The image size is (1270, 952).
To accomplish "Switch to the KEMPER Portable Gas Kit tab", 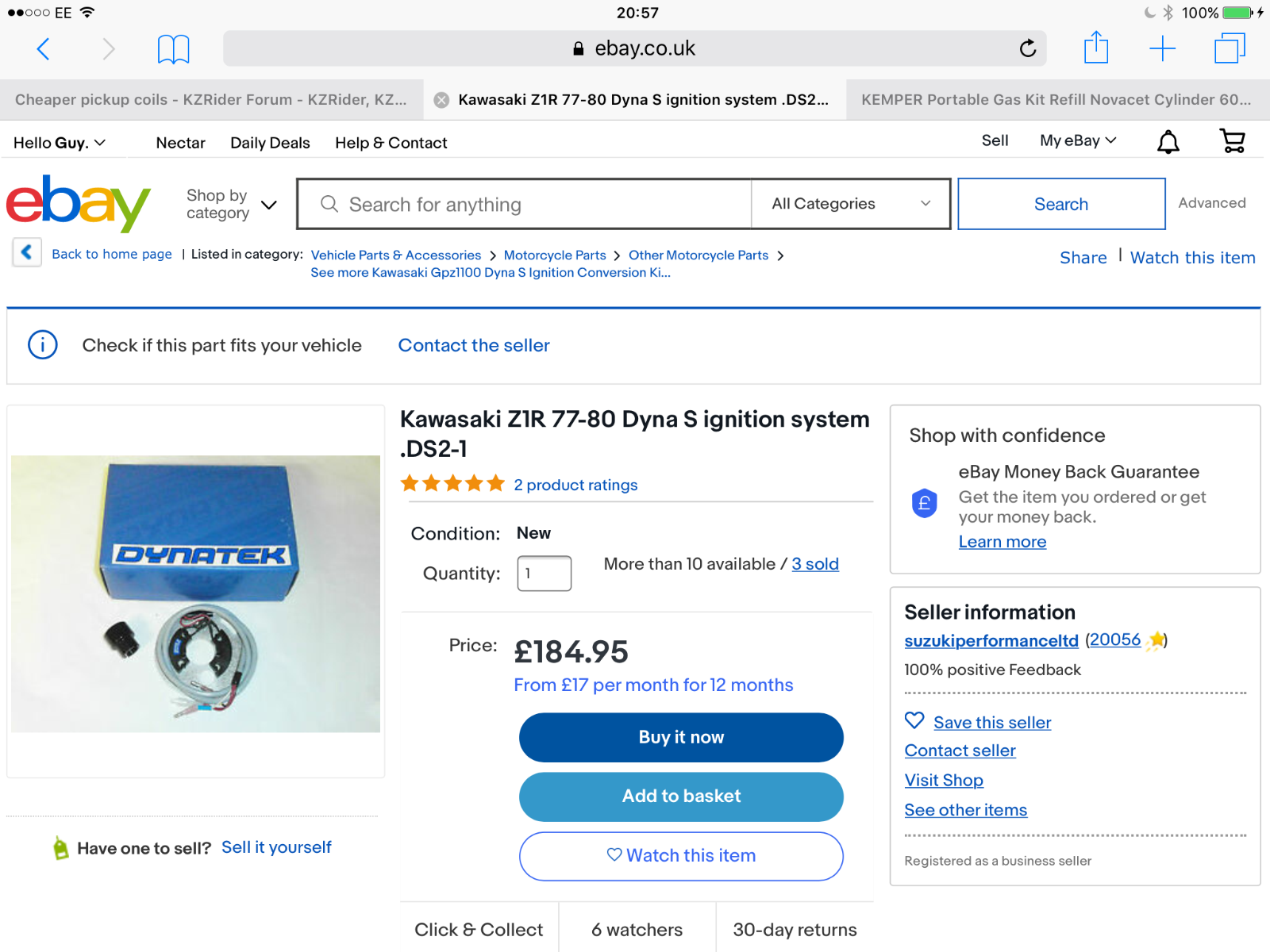I will [x=1058, y=100].
